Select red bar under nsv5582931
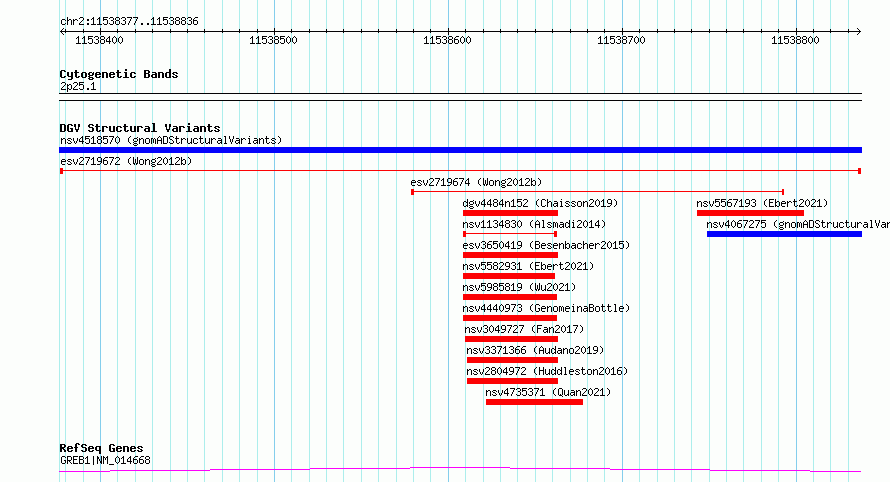The width and height of the screenshot is (890, 482). point(509,276)
